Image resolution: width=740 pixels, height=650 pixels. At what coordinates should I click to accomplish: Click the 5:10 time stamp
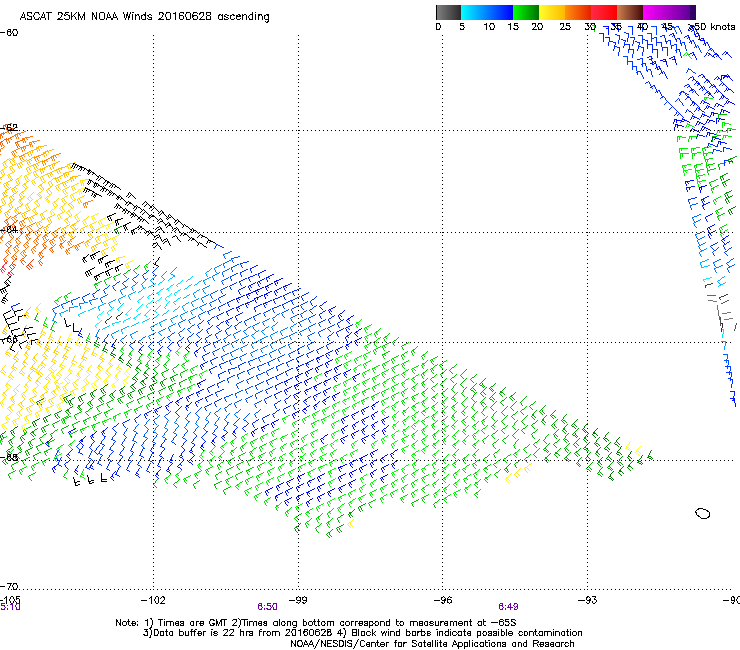tap(10, 607)
